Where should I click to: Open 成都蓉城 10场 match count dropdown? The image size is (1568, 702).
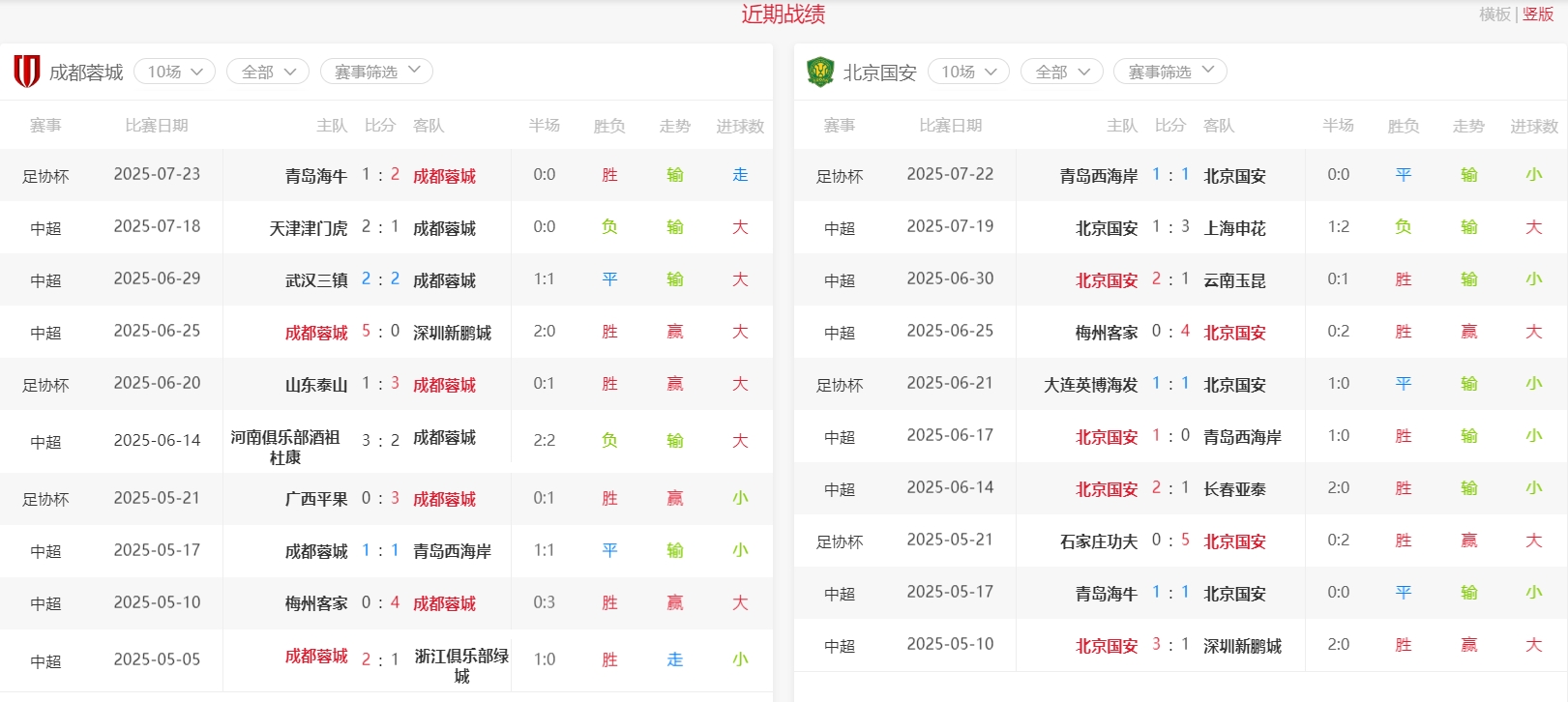(x=174, y=72)
